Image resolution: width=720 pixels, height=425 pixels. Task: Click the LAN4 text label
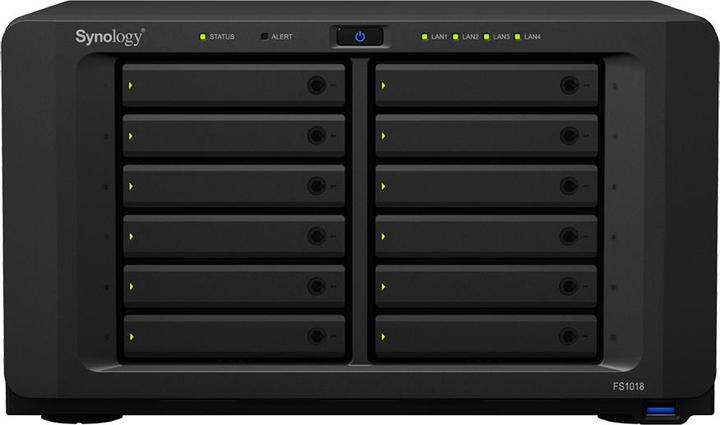532,36
